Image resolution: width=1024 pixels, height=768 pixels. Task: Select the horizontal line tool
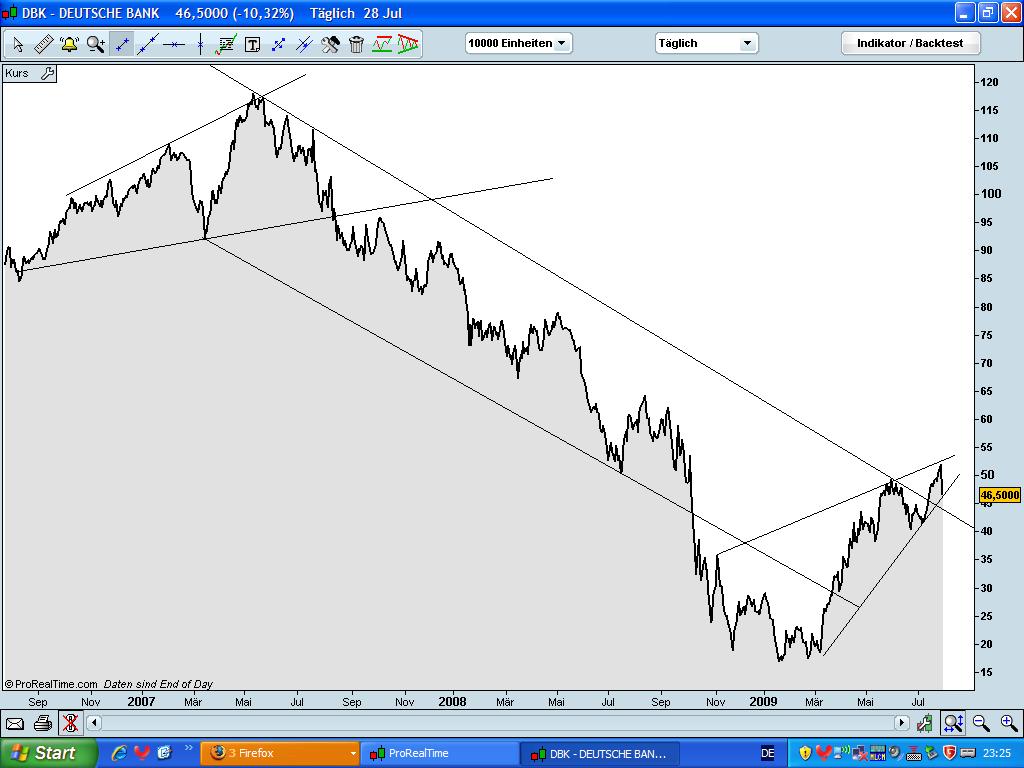pos(174,44)
